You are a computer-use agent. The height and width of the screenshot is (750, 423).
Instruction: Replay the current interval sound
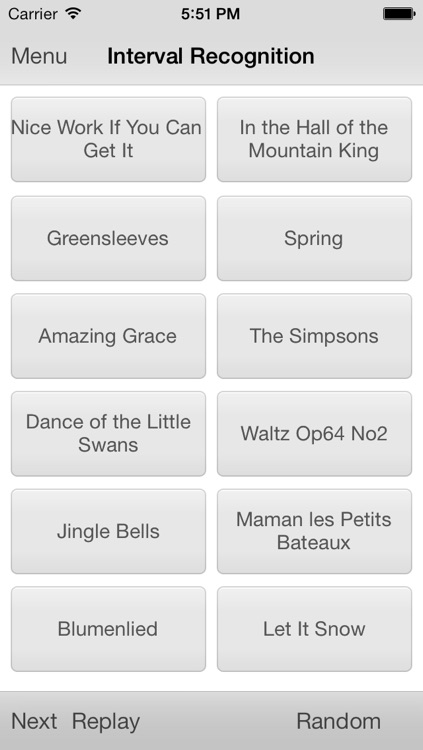point(106,722)
